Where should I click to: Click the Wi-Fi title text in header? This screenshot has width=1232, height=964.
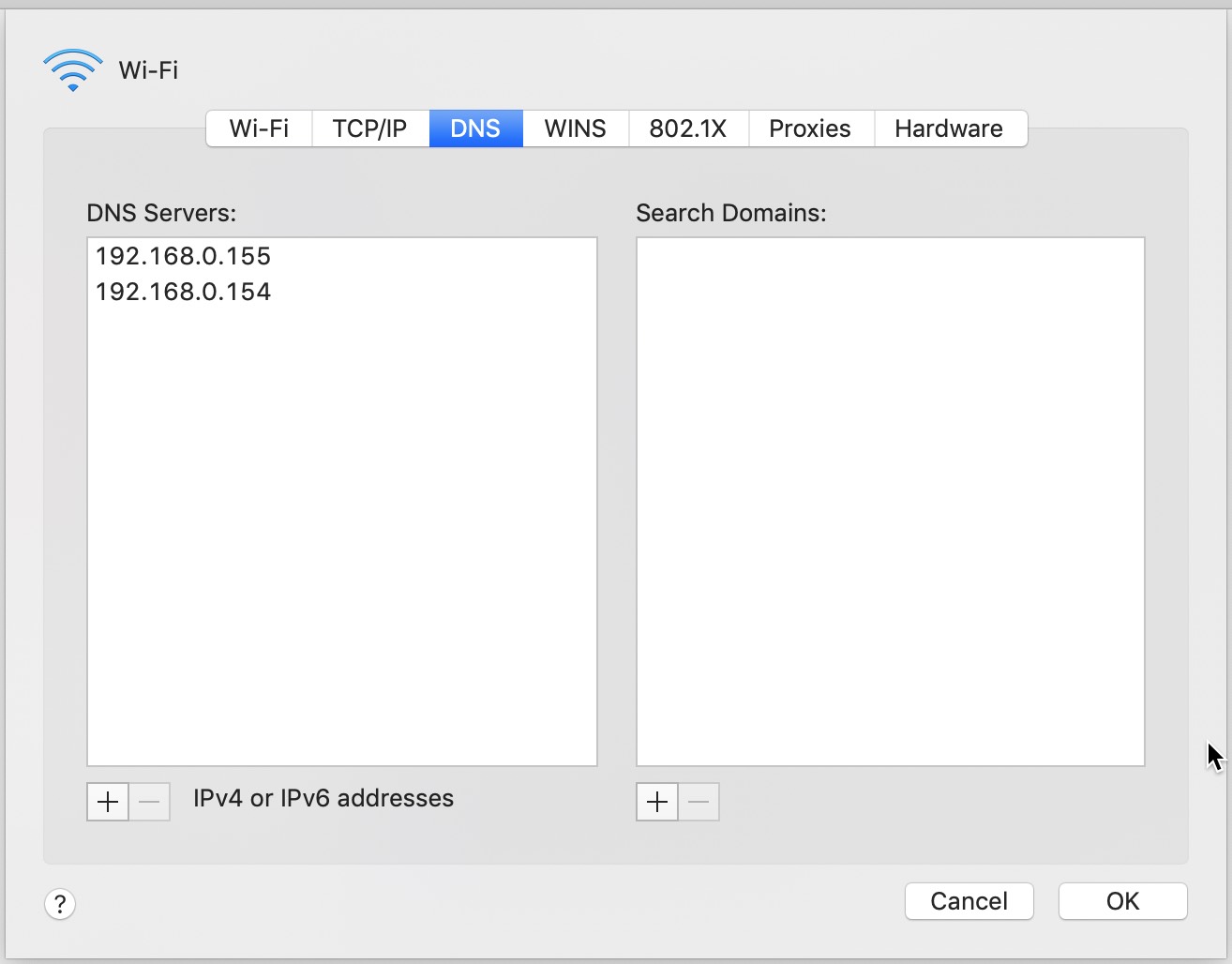click(x=148, y=70)
